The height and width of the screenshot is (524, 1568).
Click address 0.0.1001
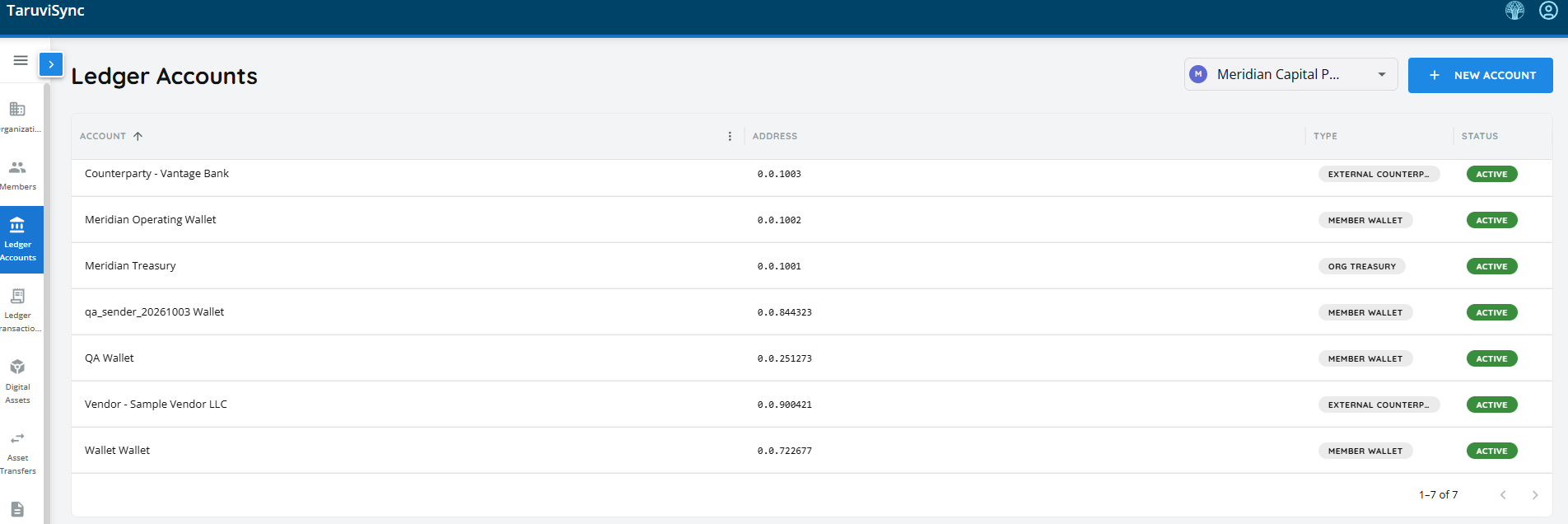779,266
